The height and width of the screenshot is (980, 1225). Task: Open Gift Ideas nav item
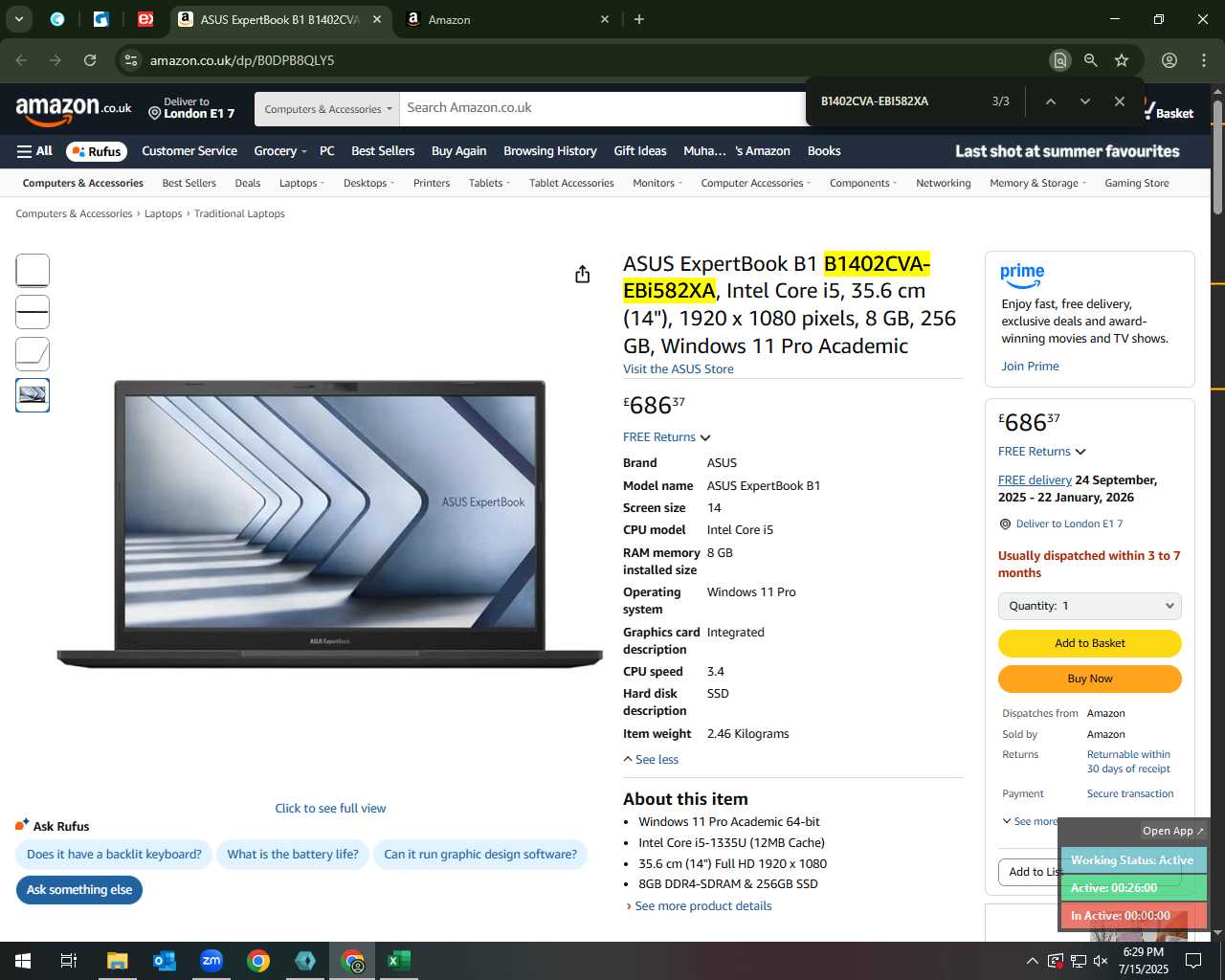(640, 151)
